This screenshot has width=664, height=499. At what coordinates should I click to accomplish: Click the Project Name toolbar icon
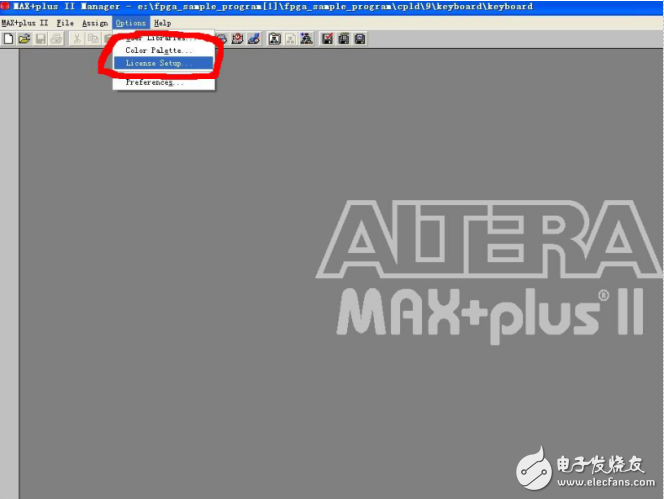(274, 38)
